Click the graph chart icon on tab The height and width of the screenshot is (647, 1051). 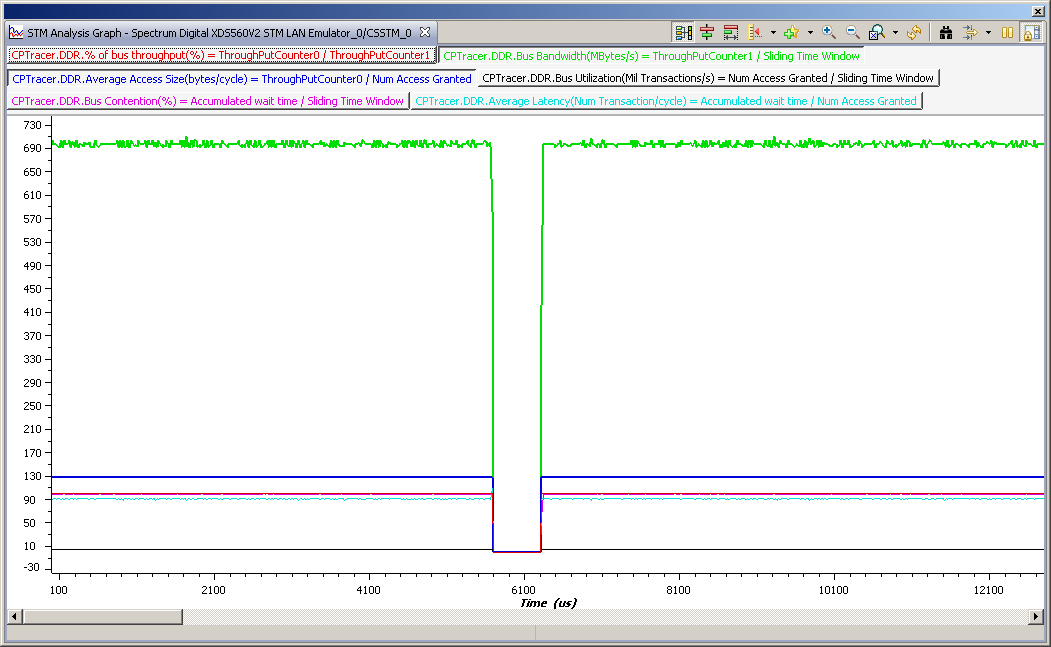[x=16, y=32]
